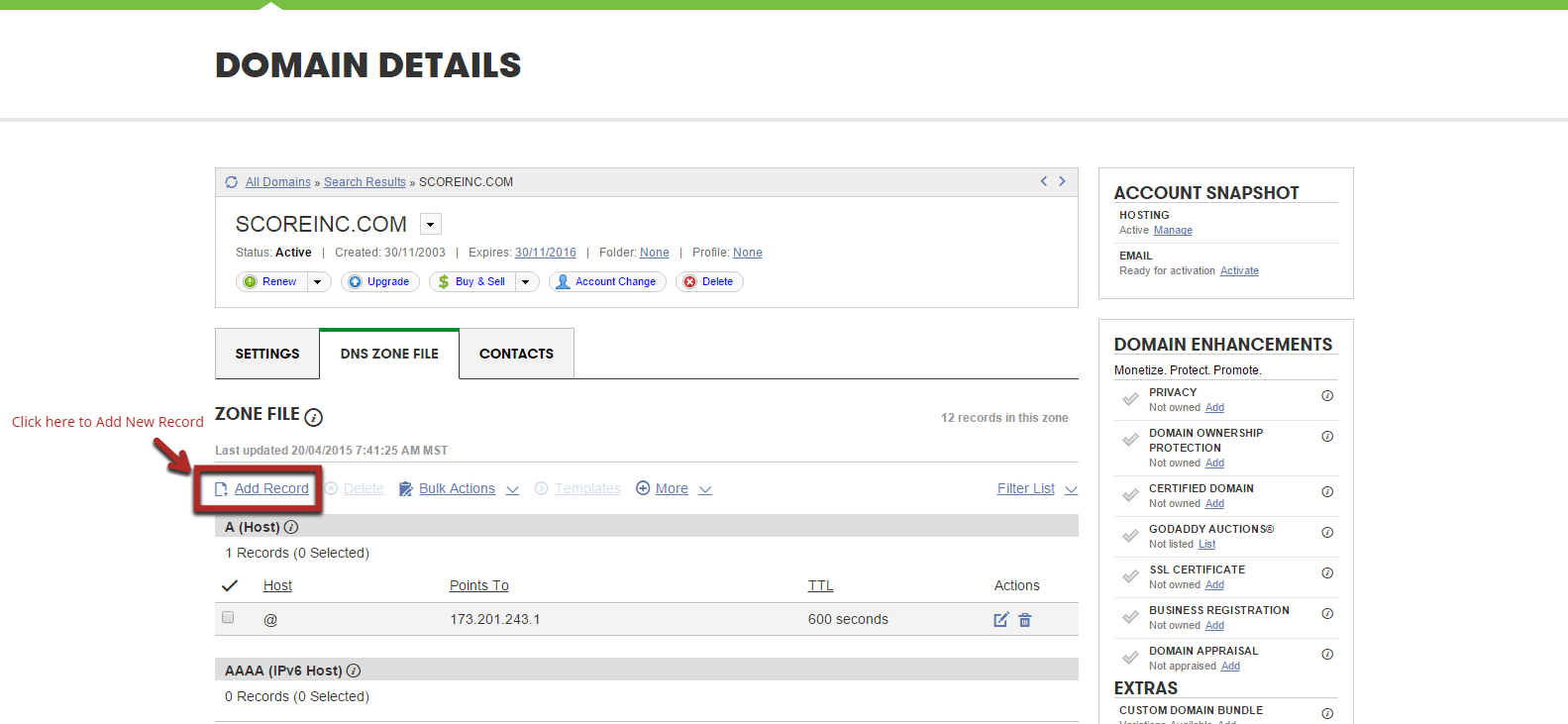Expand the Bulk Actions menu
This screenshot has height=724, width=1568.
(x=512, y=489)
